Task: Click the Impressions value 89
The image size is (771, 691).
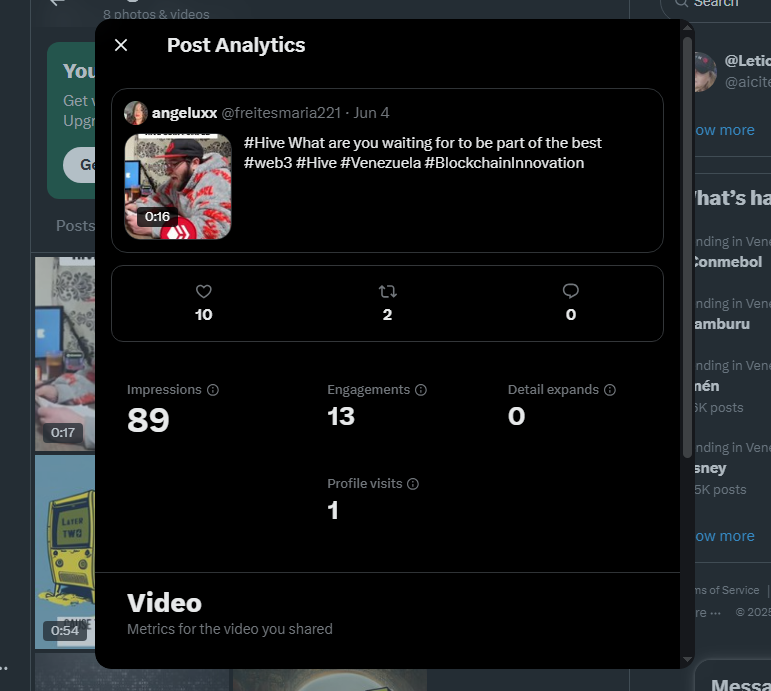Action: pos(148,421)
